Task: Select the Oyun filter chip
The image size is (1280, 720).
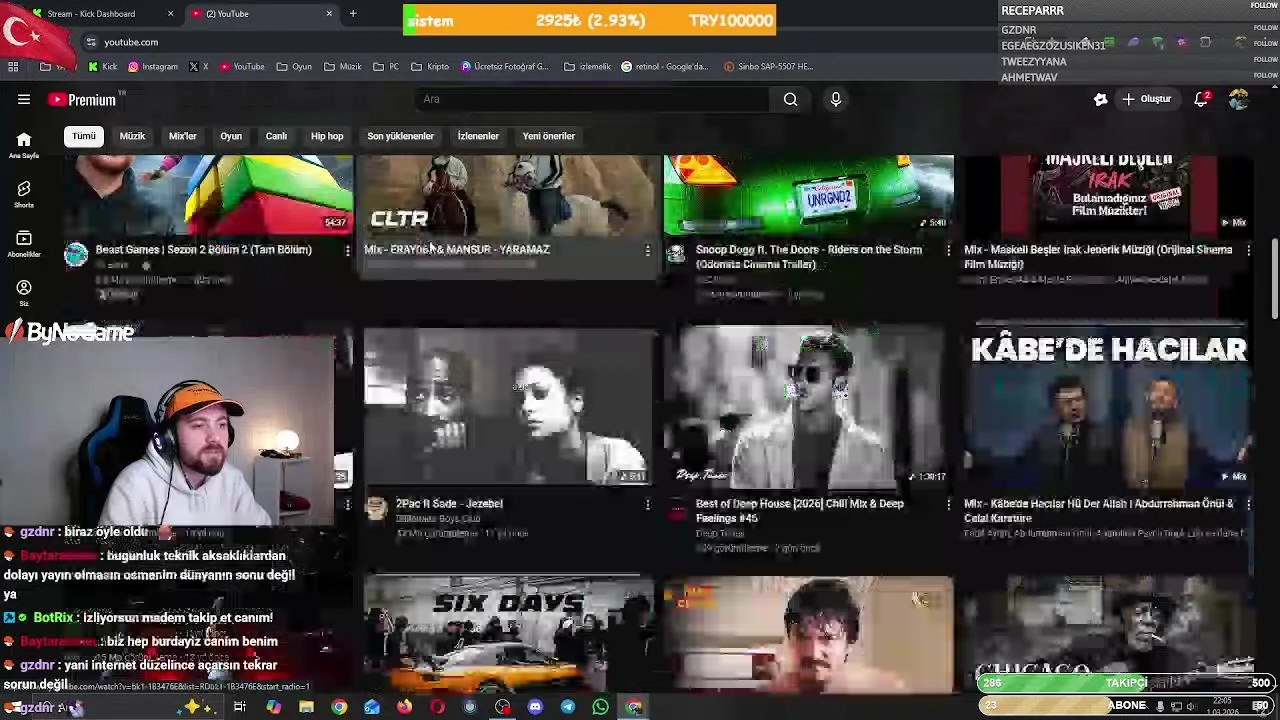Action: 231,136
